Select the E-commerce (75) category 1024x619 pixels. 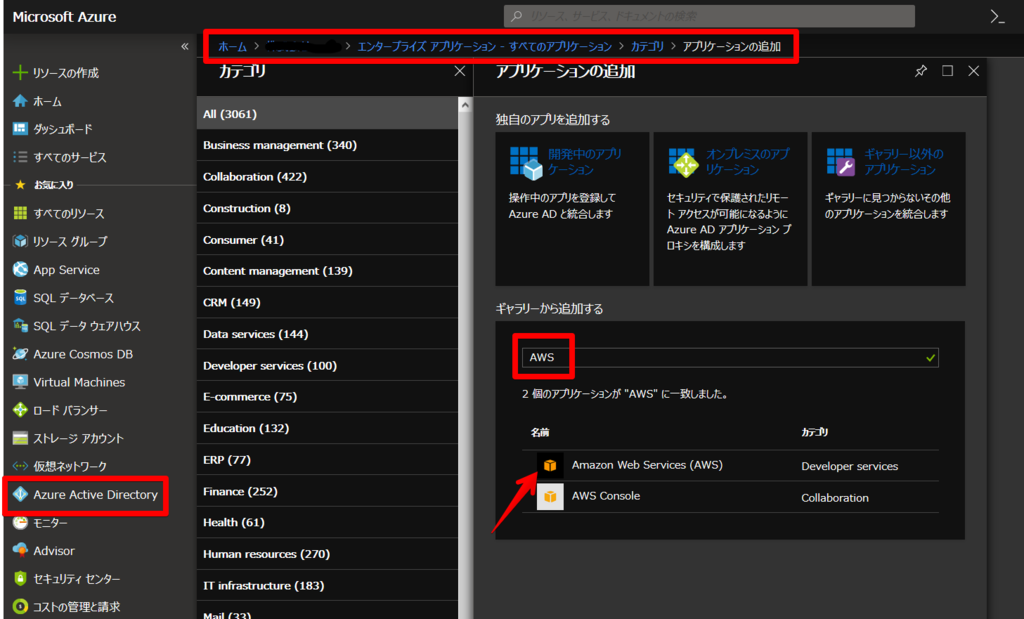[327, 396]
